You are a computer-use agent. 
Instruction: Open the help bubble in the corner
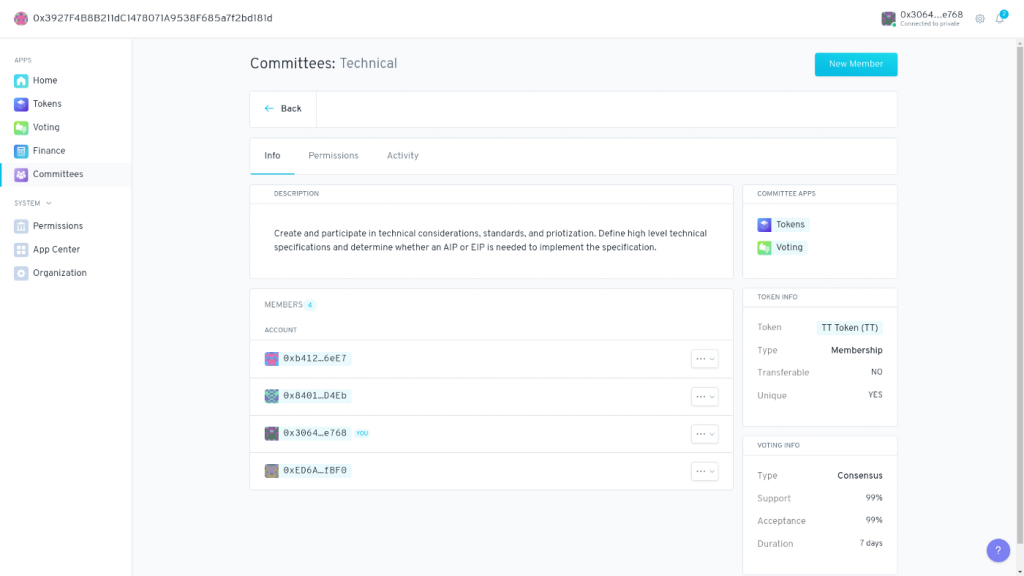[x=997, y=550]
